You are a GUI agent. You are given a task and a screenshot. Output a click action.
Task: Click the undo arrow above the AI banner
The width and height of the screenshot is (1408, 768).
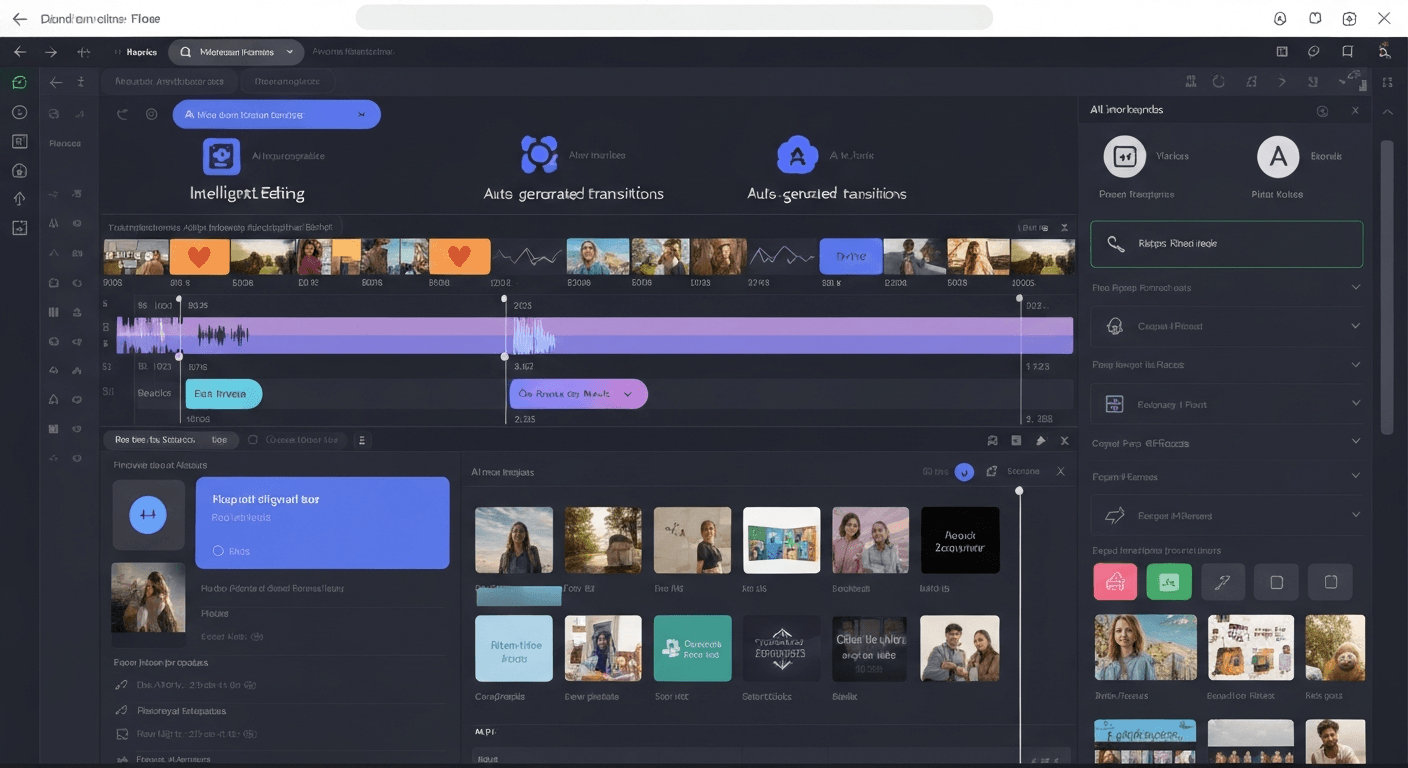(x=122, y=114)
